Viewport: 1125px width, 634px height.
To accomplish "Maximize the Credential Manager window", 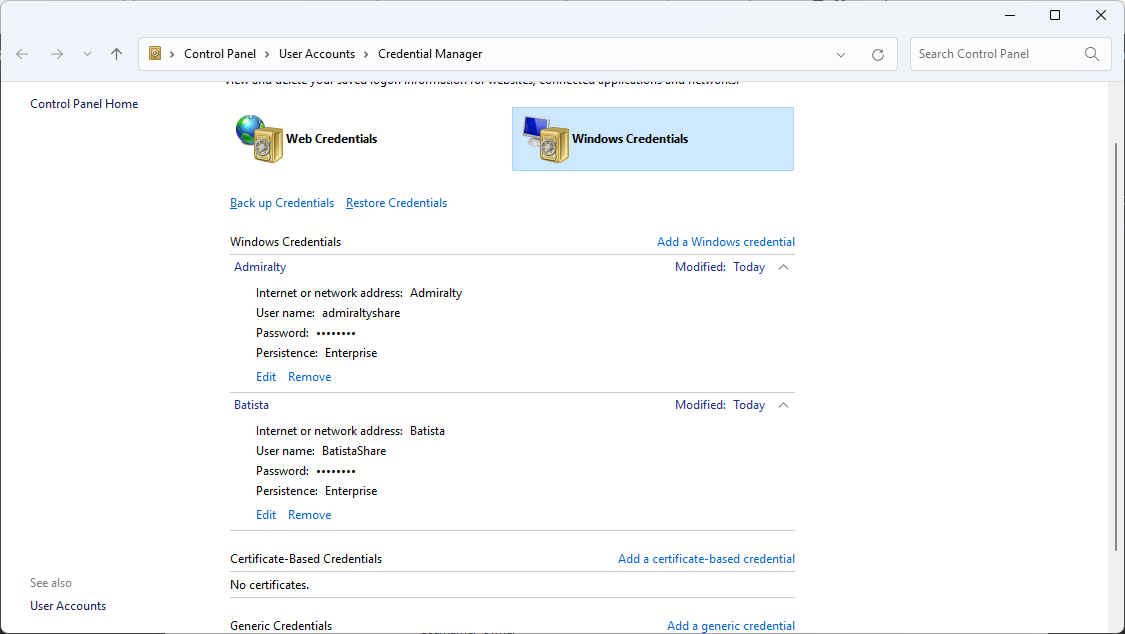I will point(1055,15).
